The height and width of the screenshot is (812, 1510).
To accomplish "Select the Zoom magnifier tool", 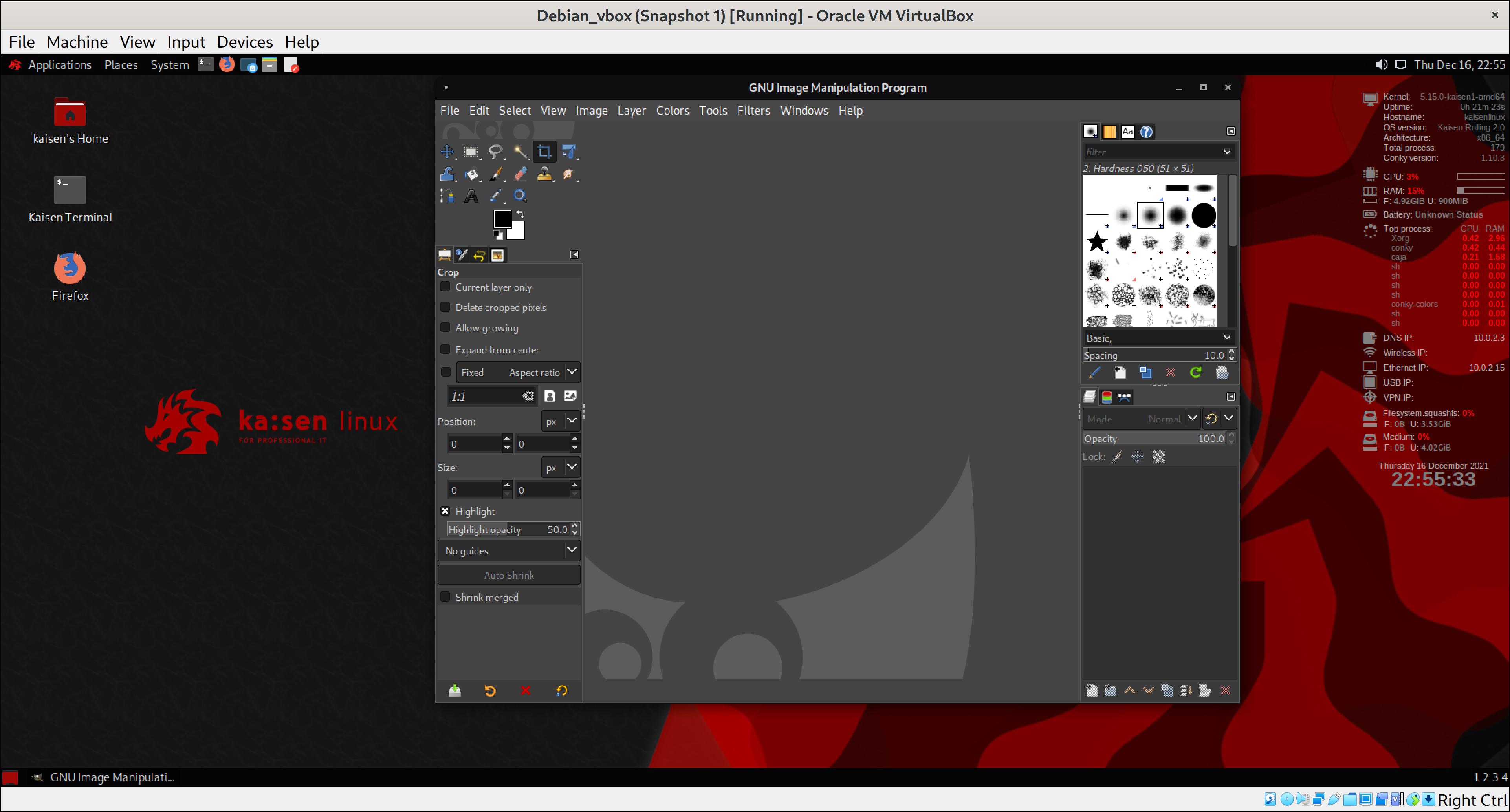I will (520, 196).
